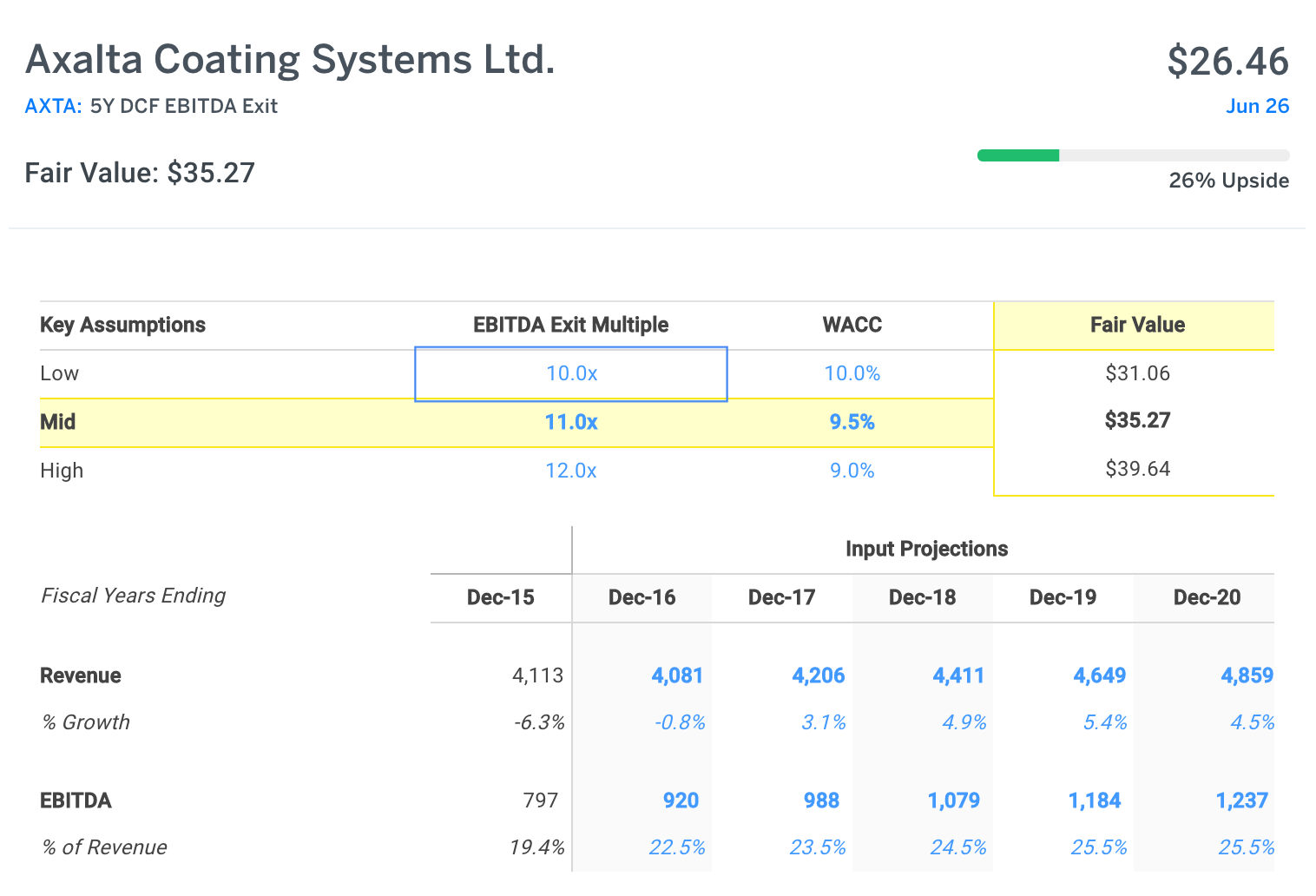
Task: Click the Dec-15 margin value 19.4%
Action: pyautogui.click(x=537, y=847)
